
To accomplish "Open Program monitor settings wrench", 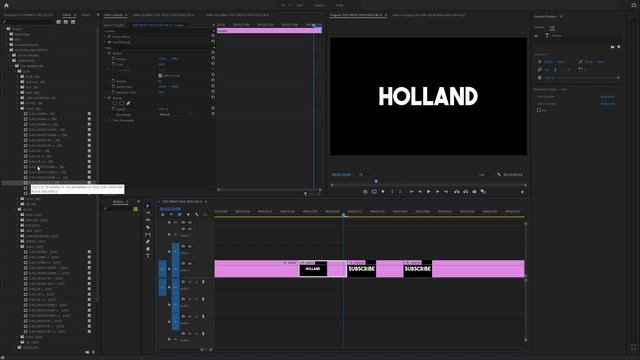I will pyautogui.click(x=499, y=174).
